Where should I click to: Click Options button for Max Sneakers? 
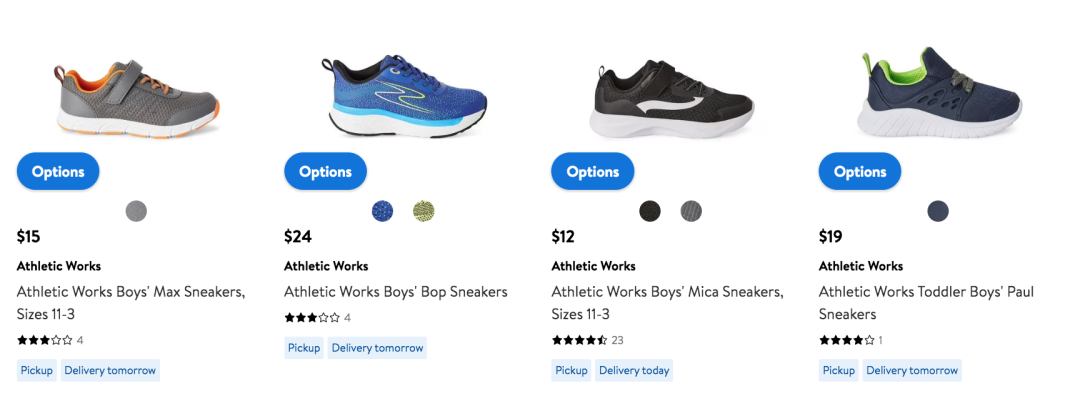pos(58,171)
